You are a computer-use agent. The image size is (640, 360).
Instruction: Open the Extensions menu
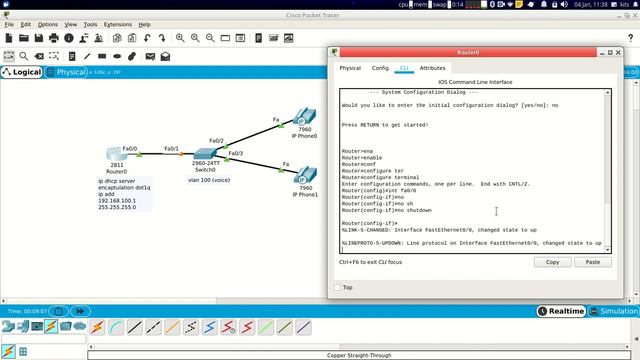click(118, 24)
